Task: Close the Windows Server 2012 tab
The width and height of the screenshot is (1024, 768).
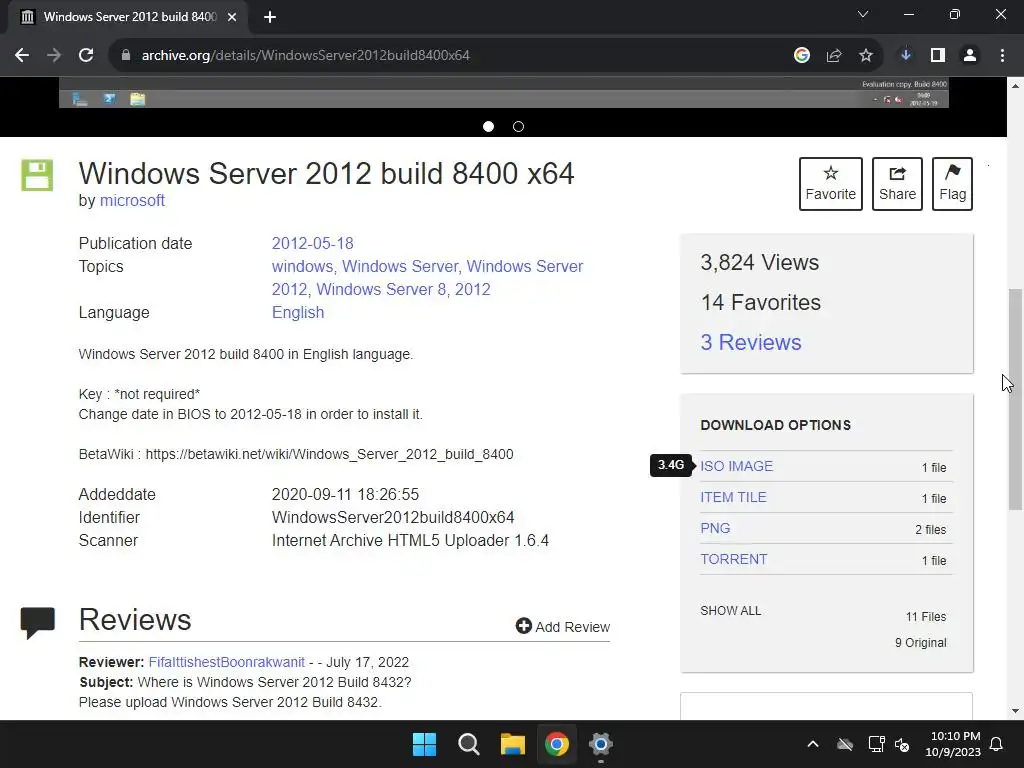Action: [232, 17]
